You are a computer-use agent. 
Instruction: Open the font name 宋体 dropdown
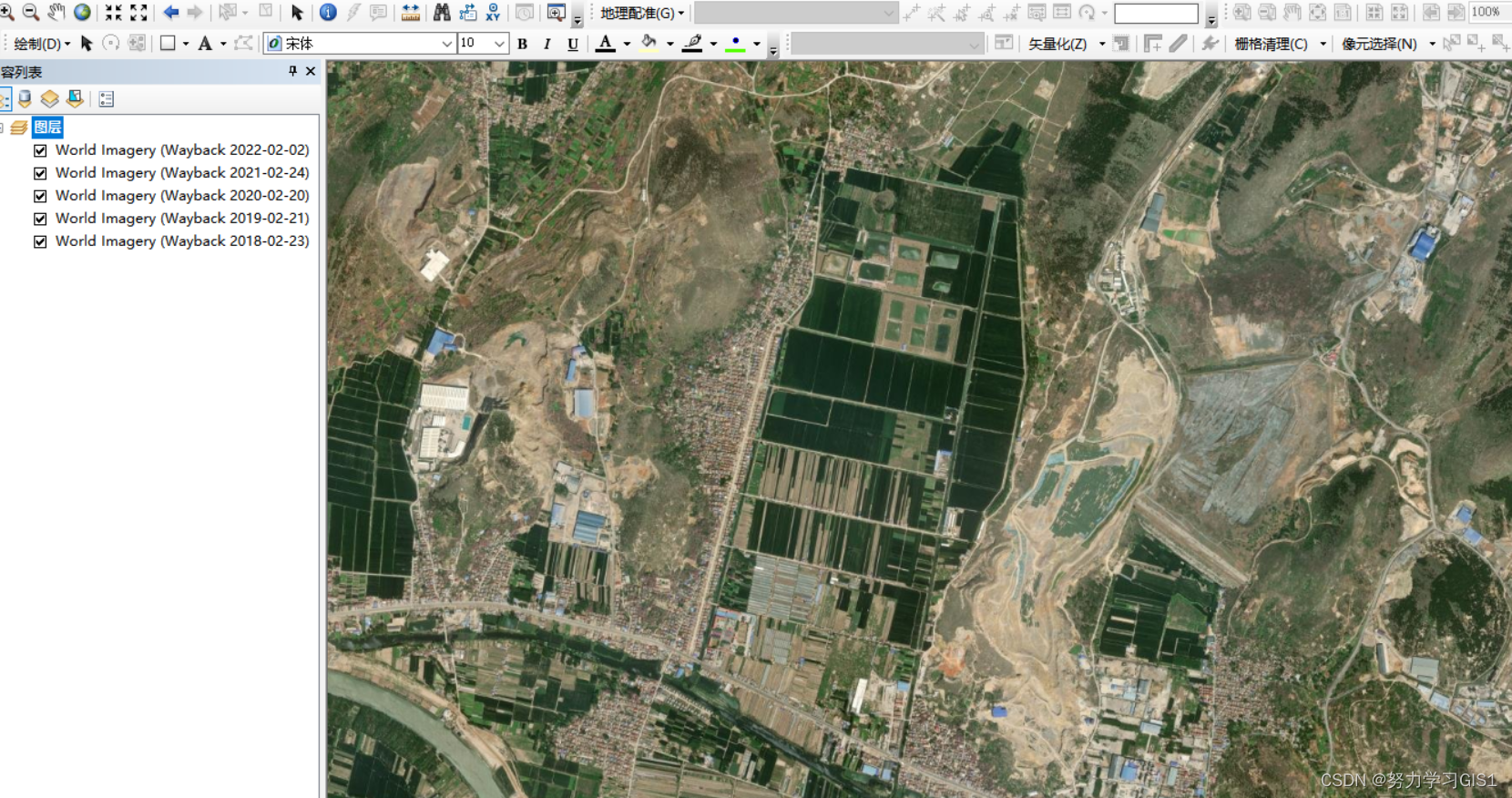(446, 43)
